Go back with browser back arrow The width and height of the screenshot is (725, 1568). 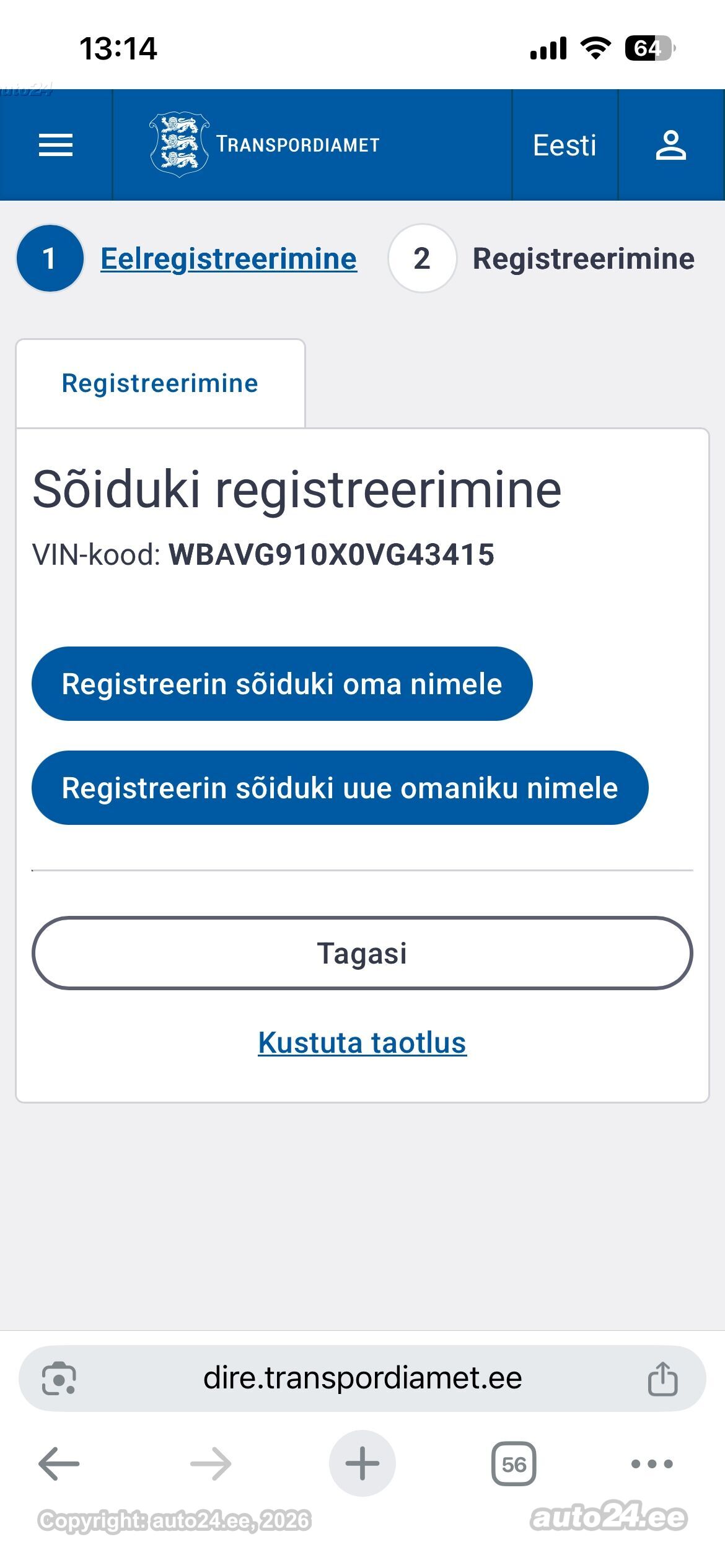59,1464
